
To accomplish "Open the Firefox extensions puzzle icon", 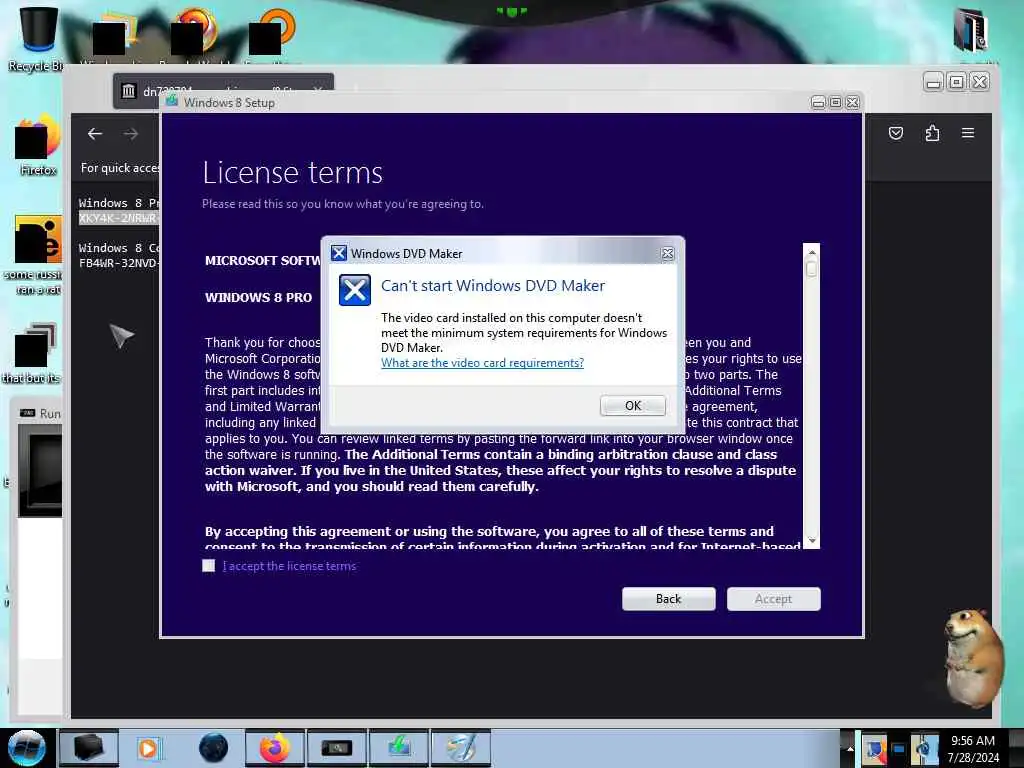I will pos(932,133).
